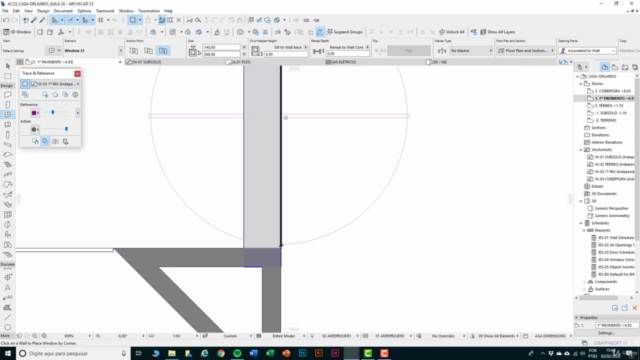
Task: Click the Show All Layers button
Action: 498,32
